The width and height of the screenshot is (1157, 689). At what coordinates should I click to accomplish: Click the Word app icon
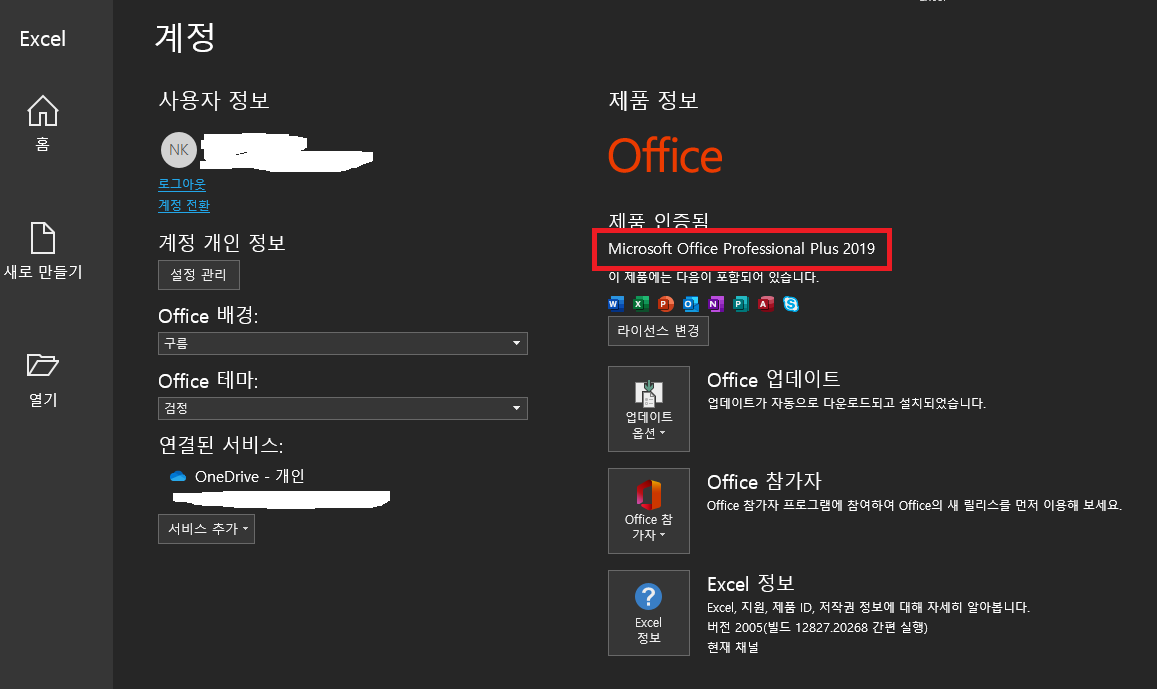click(x=616, y=303)
